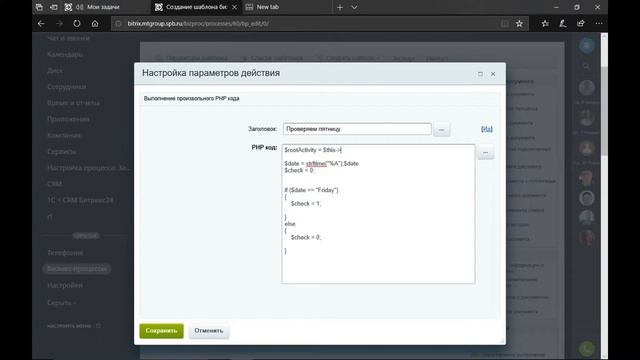The width and height of the screenshot is (640, 360).
Task: Click the Отменить button
Action: pos(209,331)
